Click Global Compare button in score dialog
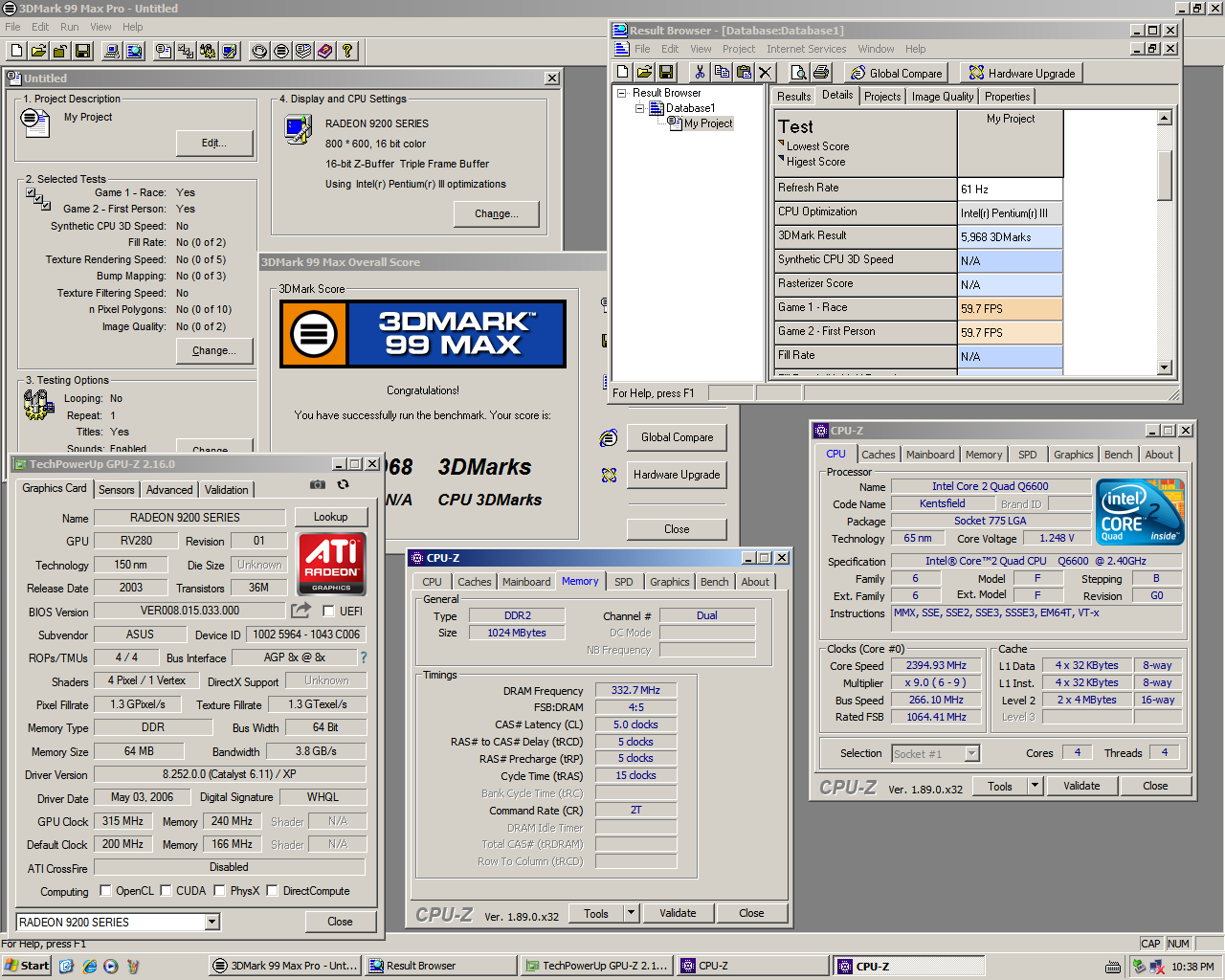Screen dimensions: 1225x980 [677, 437]
